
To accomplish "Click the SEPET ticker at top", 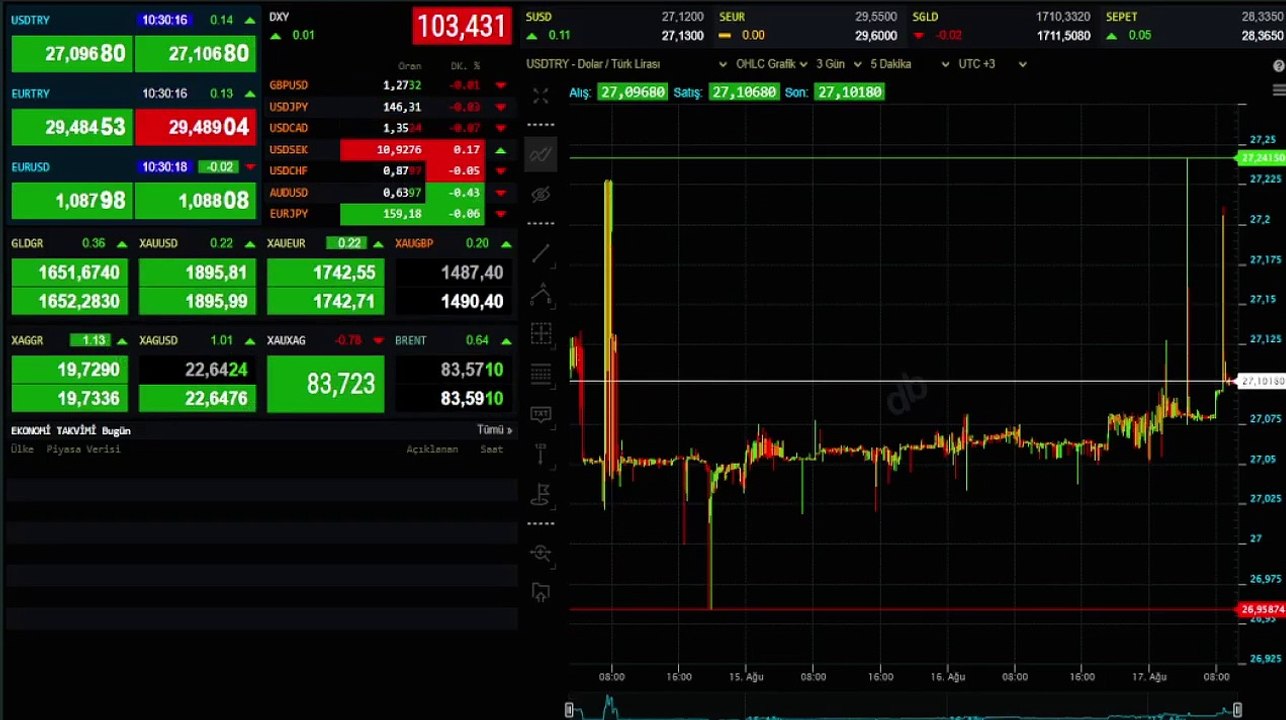I will (1192, 26).
